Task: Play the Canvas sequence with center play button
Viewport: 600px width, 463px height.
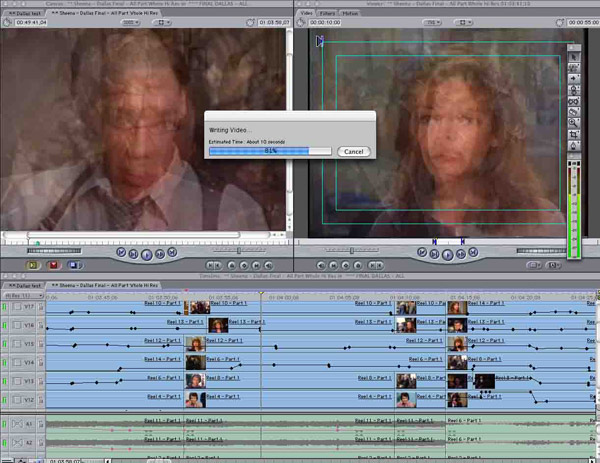Action: point(147,255)
